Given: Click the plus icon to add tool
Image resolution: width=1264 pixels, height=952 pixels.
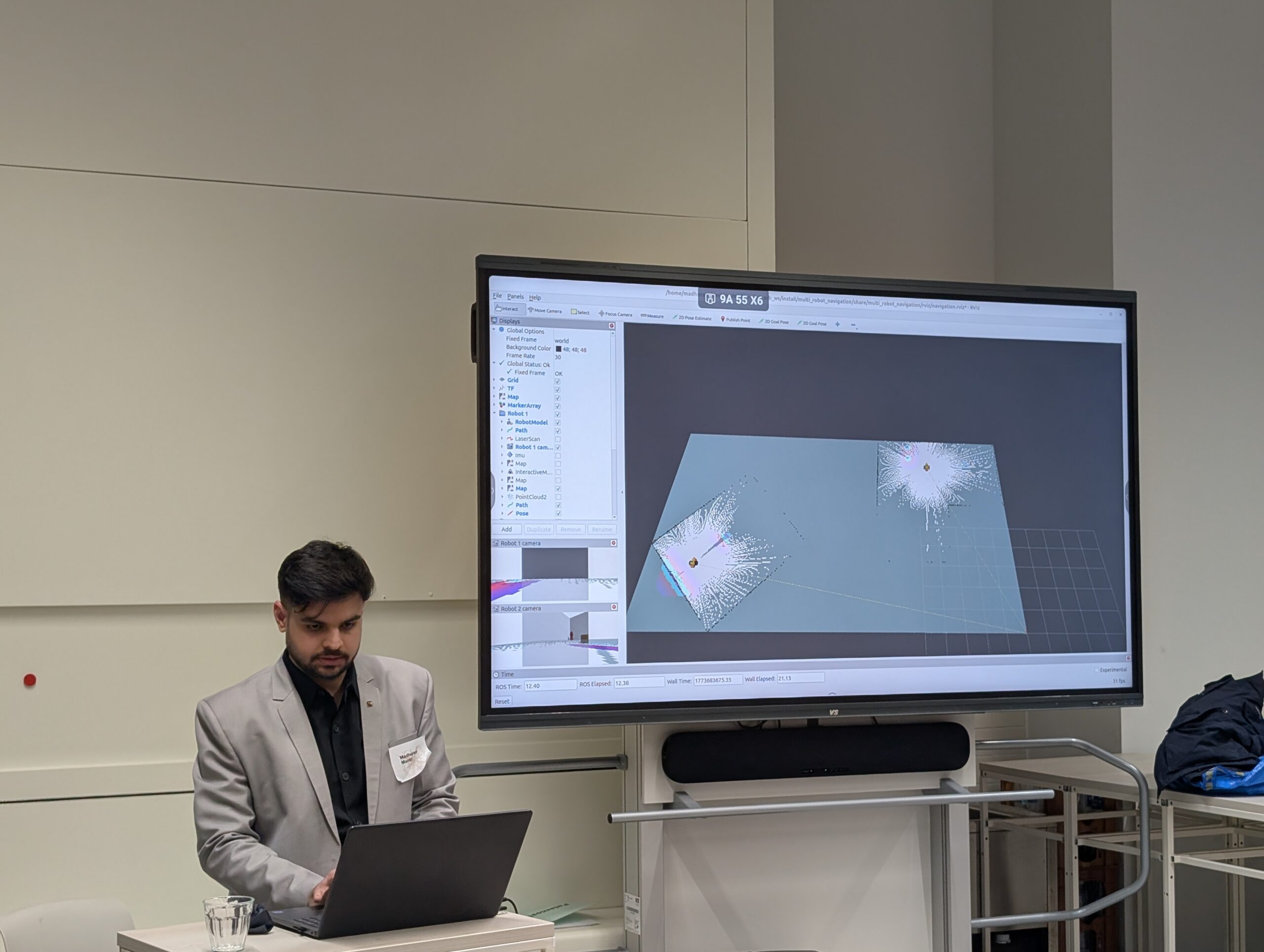Looking at the screenshot, I should click(838, 324).
